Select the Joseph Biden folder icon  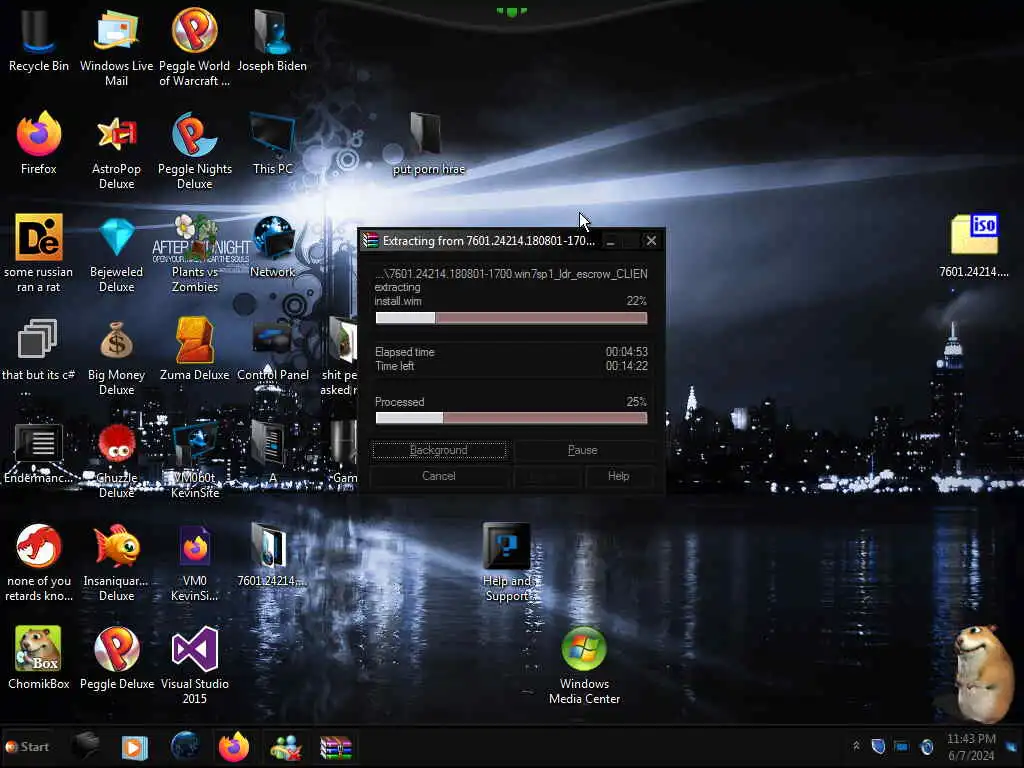point(272,40)
